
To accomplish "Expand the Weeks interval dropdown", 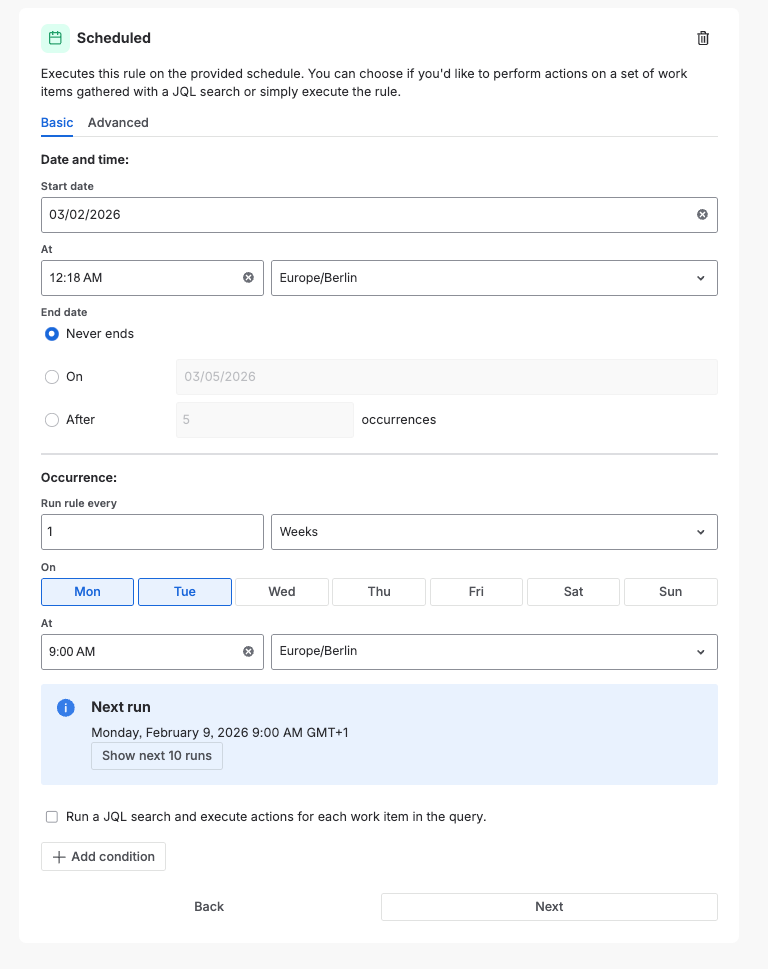I will coord(494,532).
